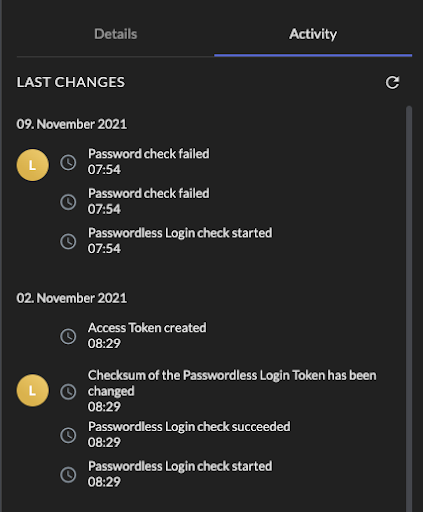Image resolution: width=423 pixels, height=512 pixels.
Task: Click clock icon beside second Password check failed
Action: [x=68, y=202]
